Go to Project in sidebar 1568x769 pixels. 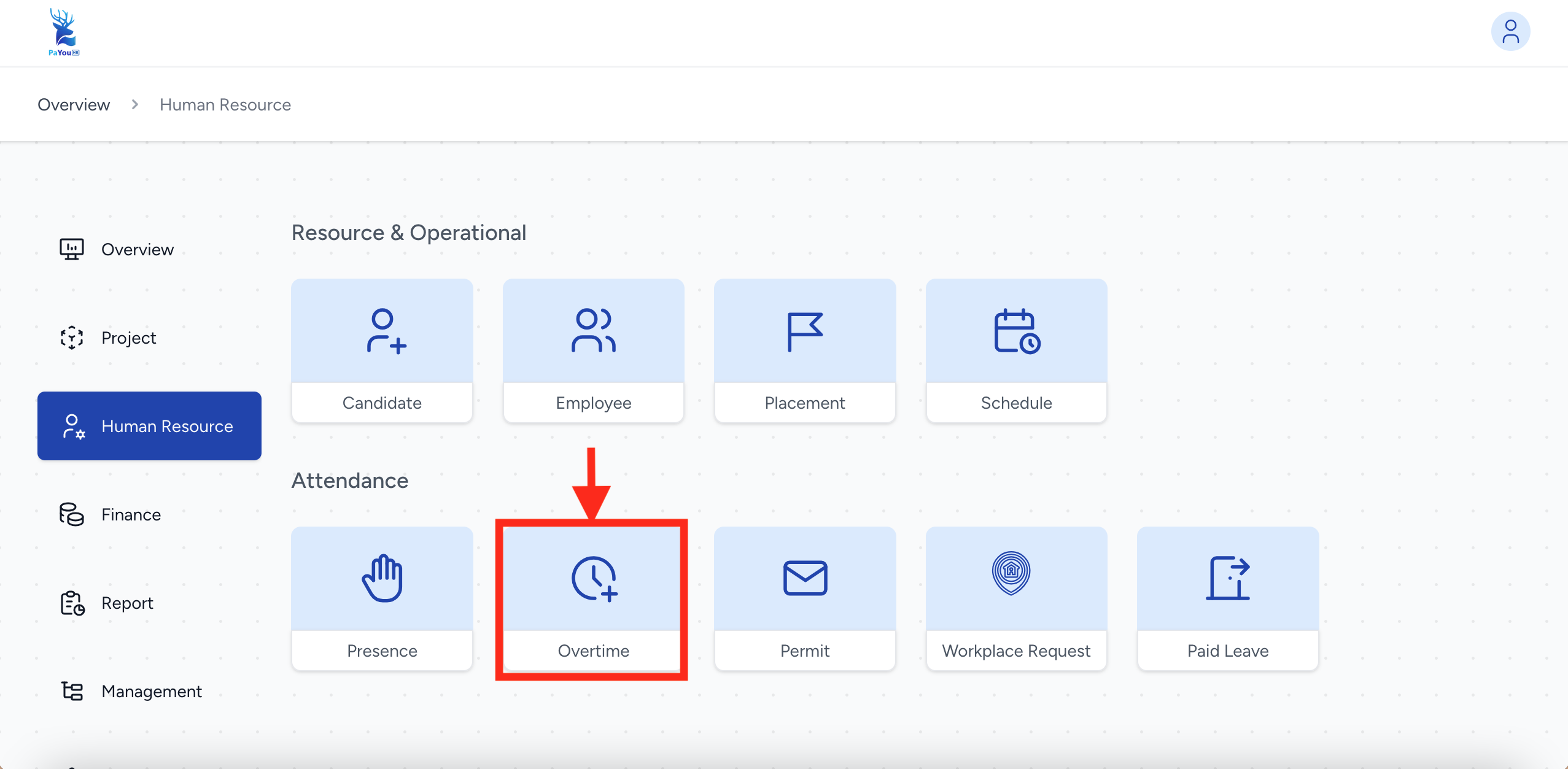pyautogui.click(x=129, y=338)
